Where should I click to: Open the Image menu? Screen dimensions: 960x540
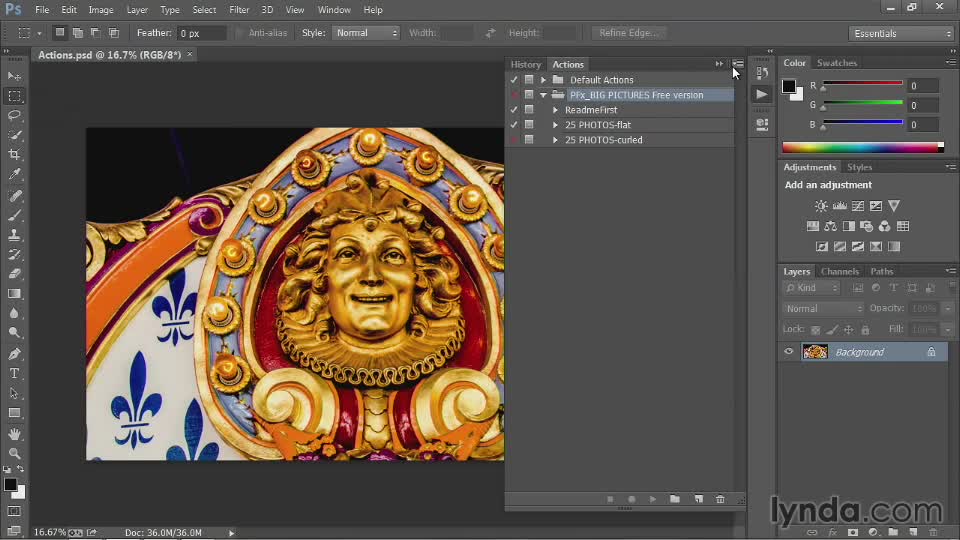(101, 10)
